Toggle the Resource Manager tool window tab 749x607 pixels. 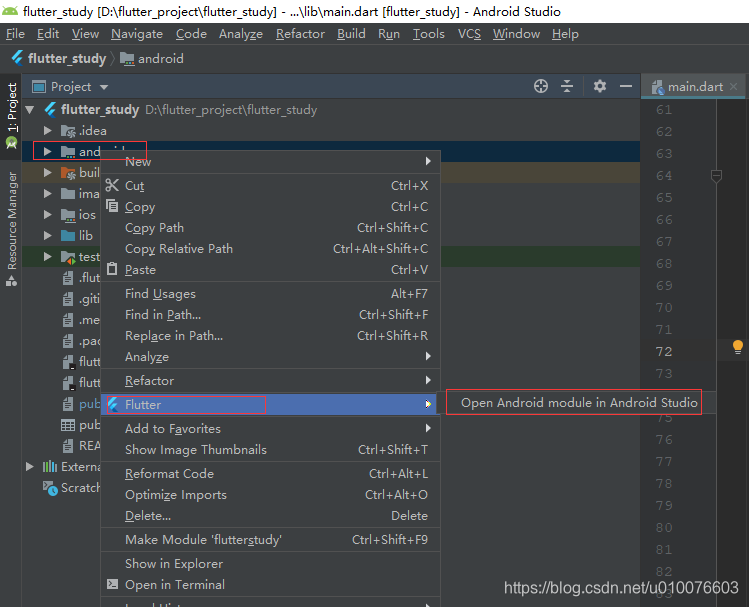[x=11, y=229]
